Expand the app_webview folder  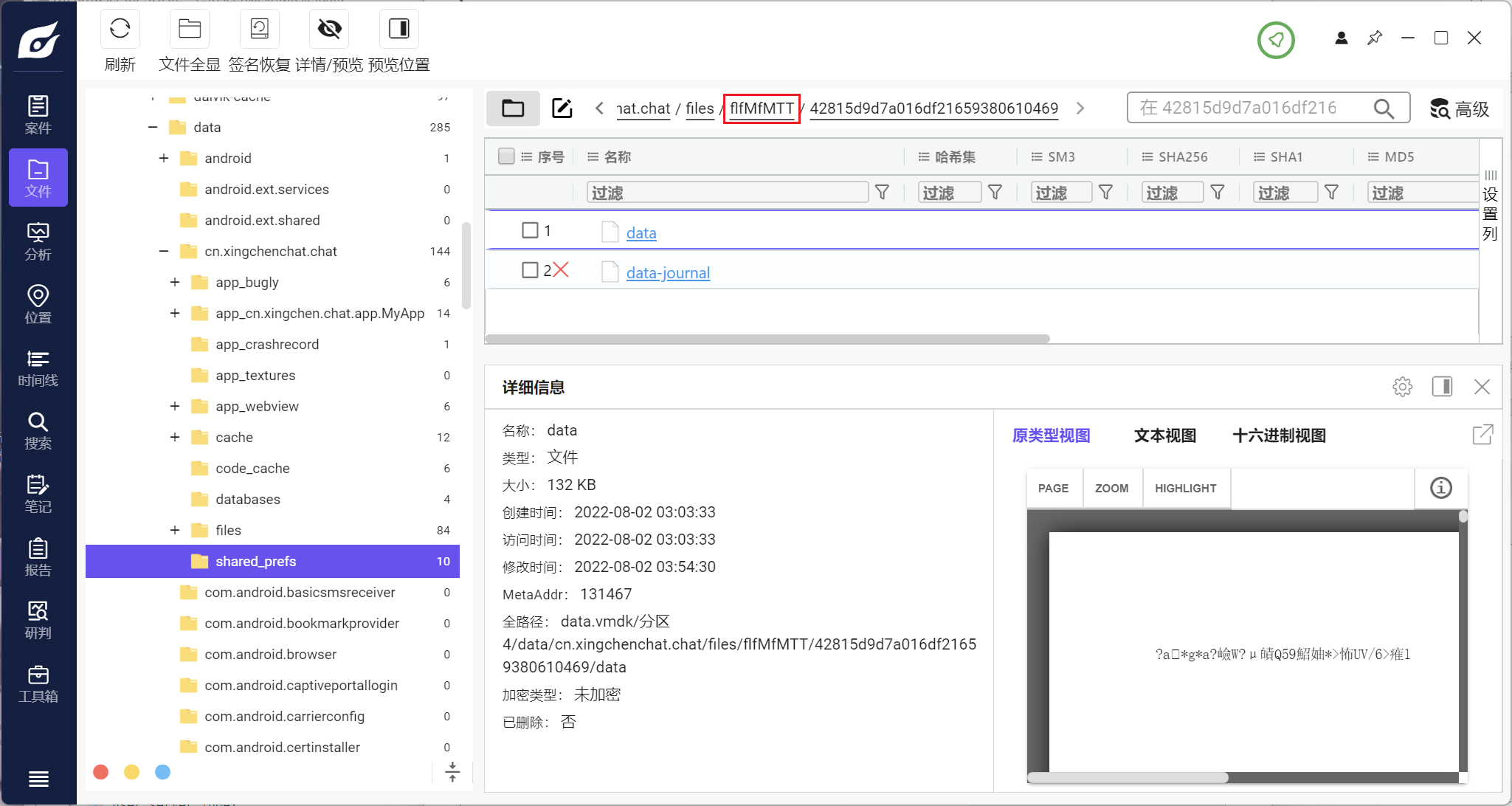point(175,407)
